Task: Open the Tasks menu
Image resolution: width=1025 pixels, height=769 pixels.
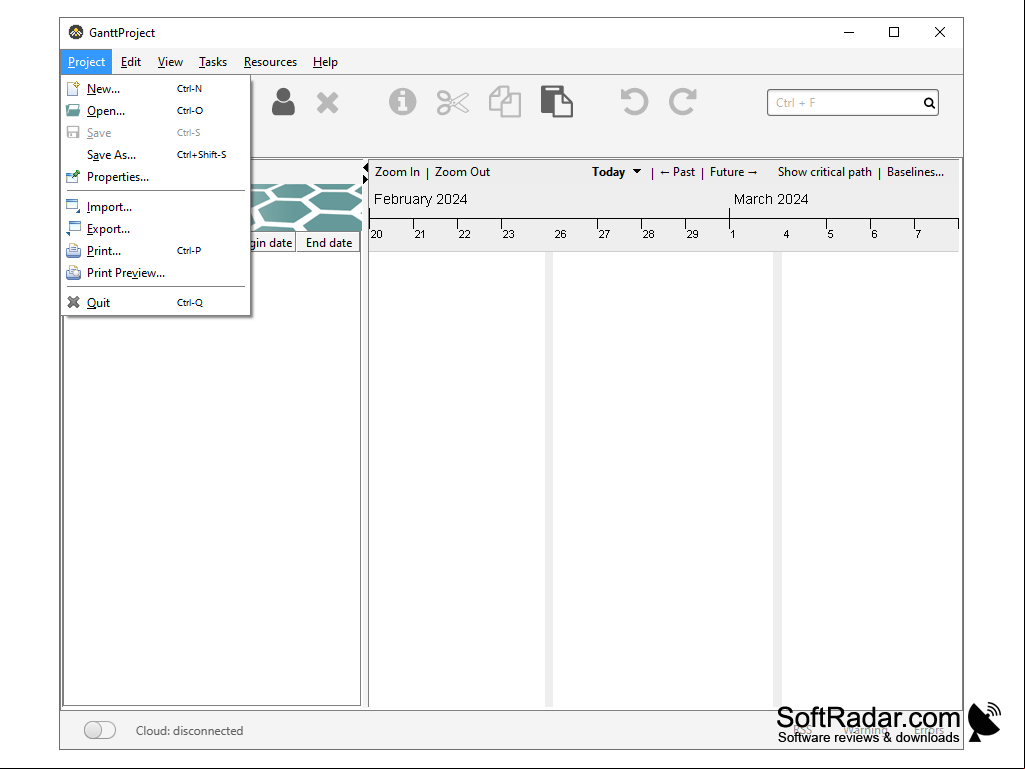Action: click(x=213, y=61)
